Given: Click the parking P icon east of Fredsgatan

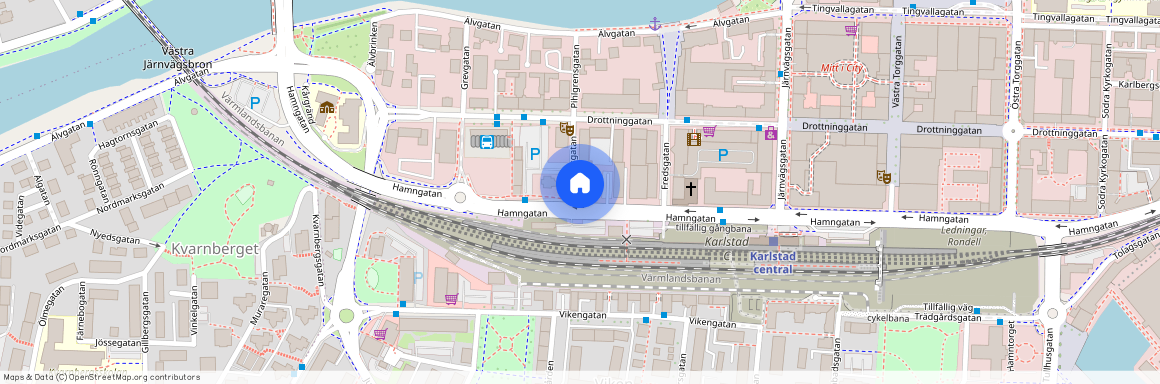Looking at the screenshot, I should click(x=724, y=155).
